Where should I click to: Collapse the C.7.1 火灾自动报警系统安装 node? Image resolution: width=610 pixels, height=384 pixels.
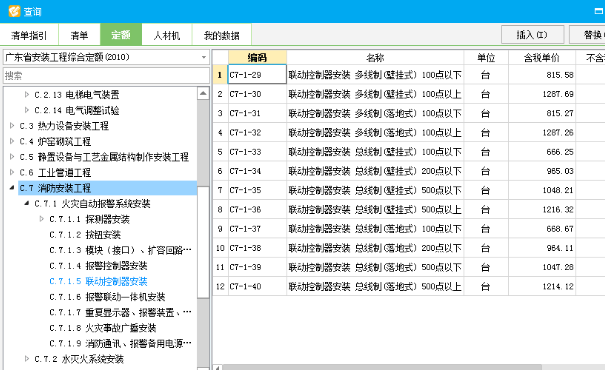(27, 203)
